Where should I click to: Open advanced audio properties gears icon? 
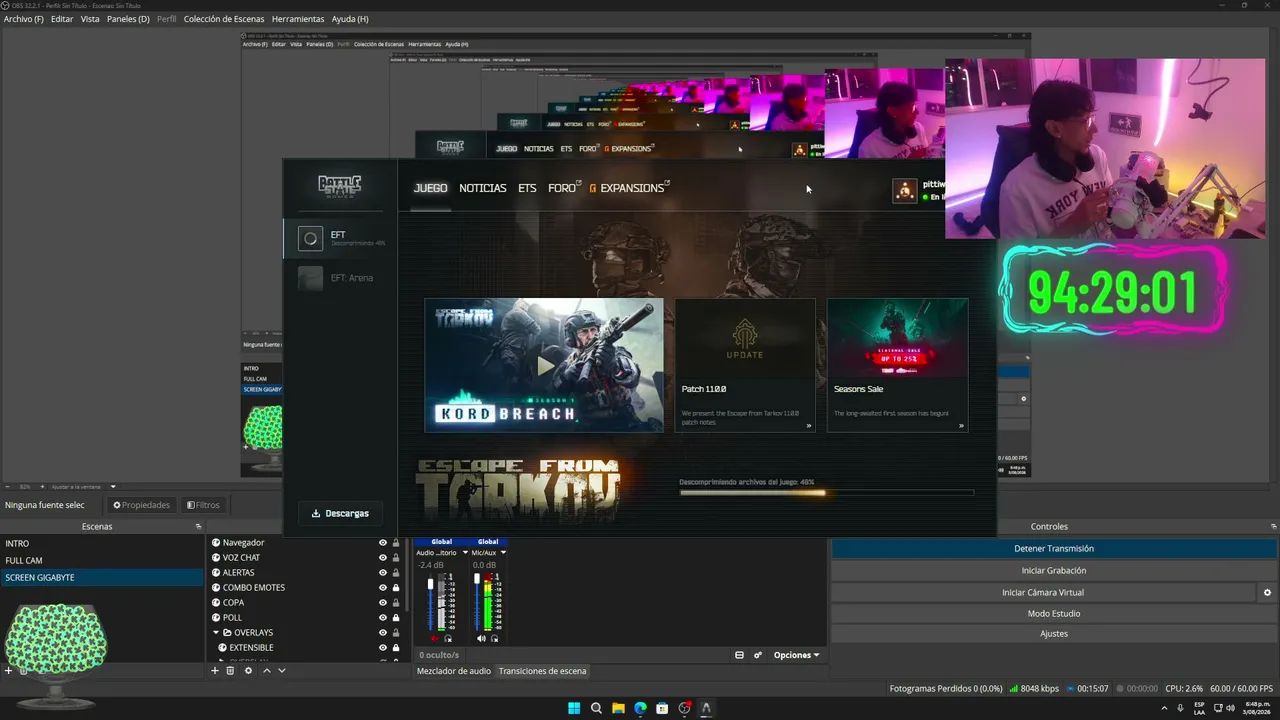tap(758, 655)
